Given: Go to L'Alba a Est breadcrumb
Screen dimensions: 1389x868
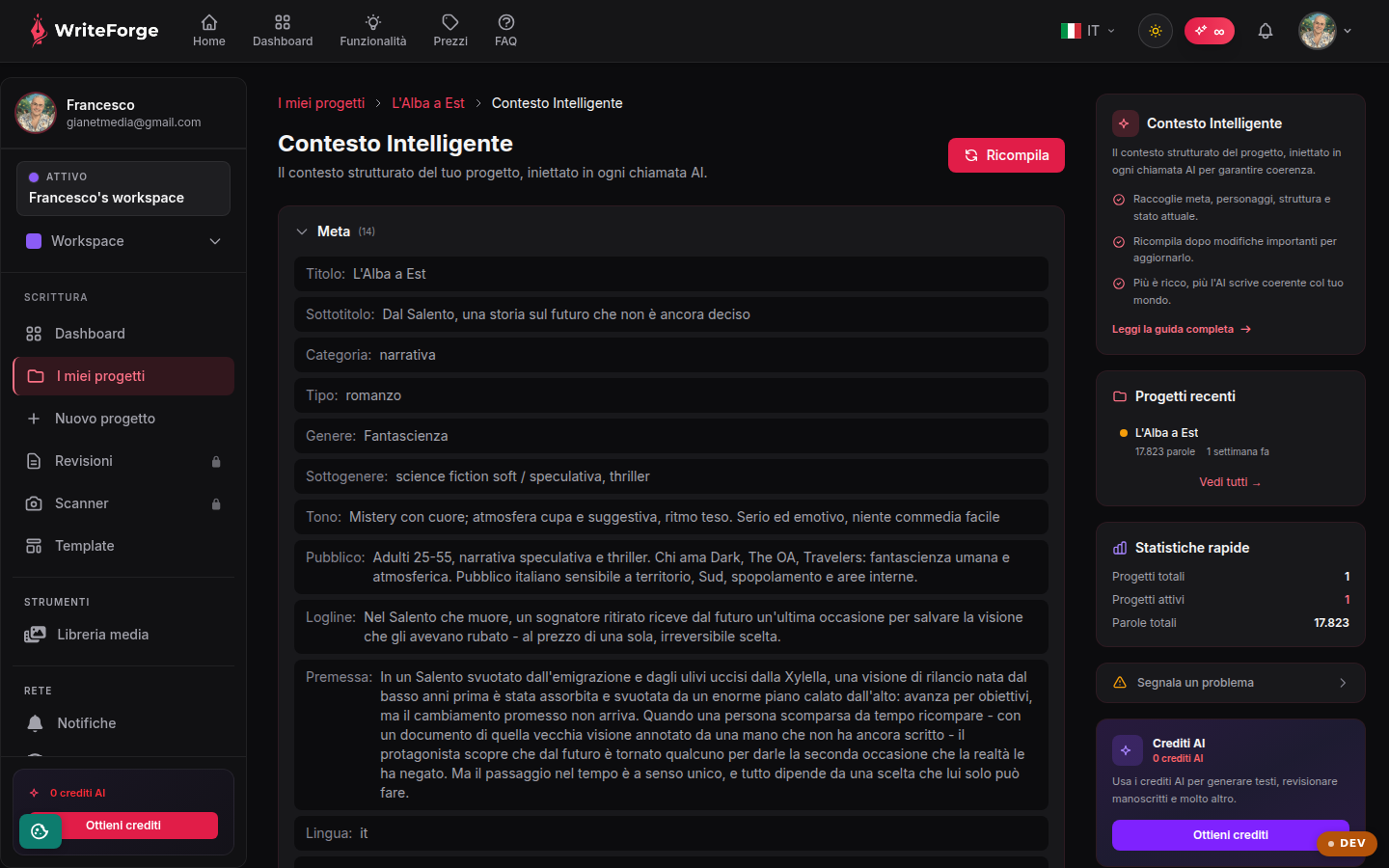Looking at the screenshot, I should 428,103.
